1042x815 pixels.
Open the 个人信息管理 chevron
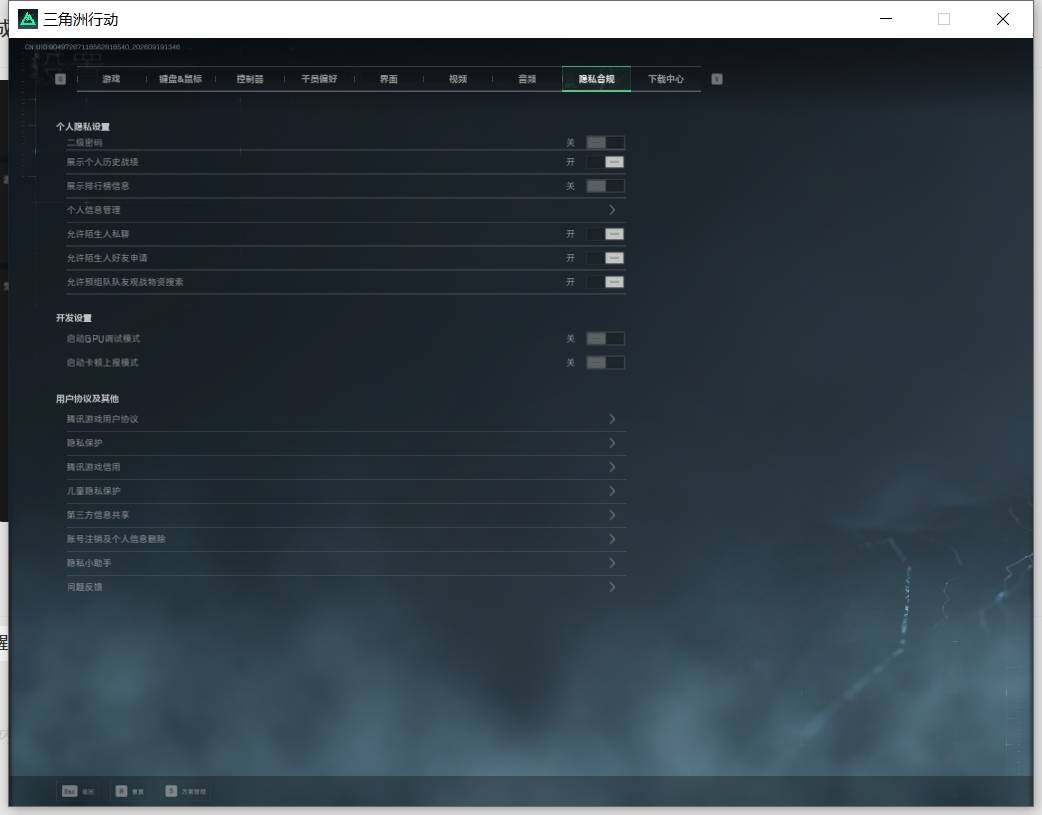tap(612, 210)
